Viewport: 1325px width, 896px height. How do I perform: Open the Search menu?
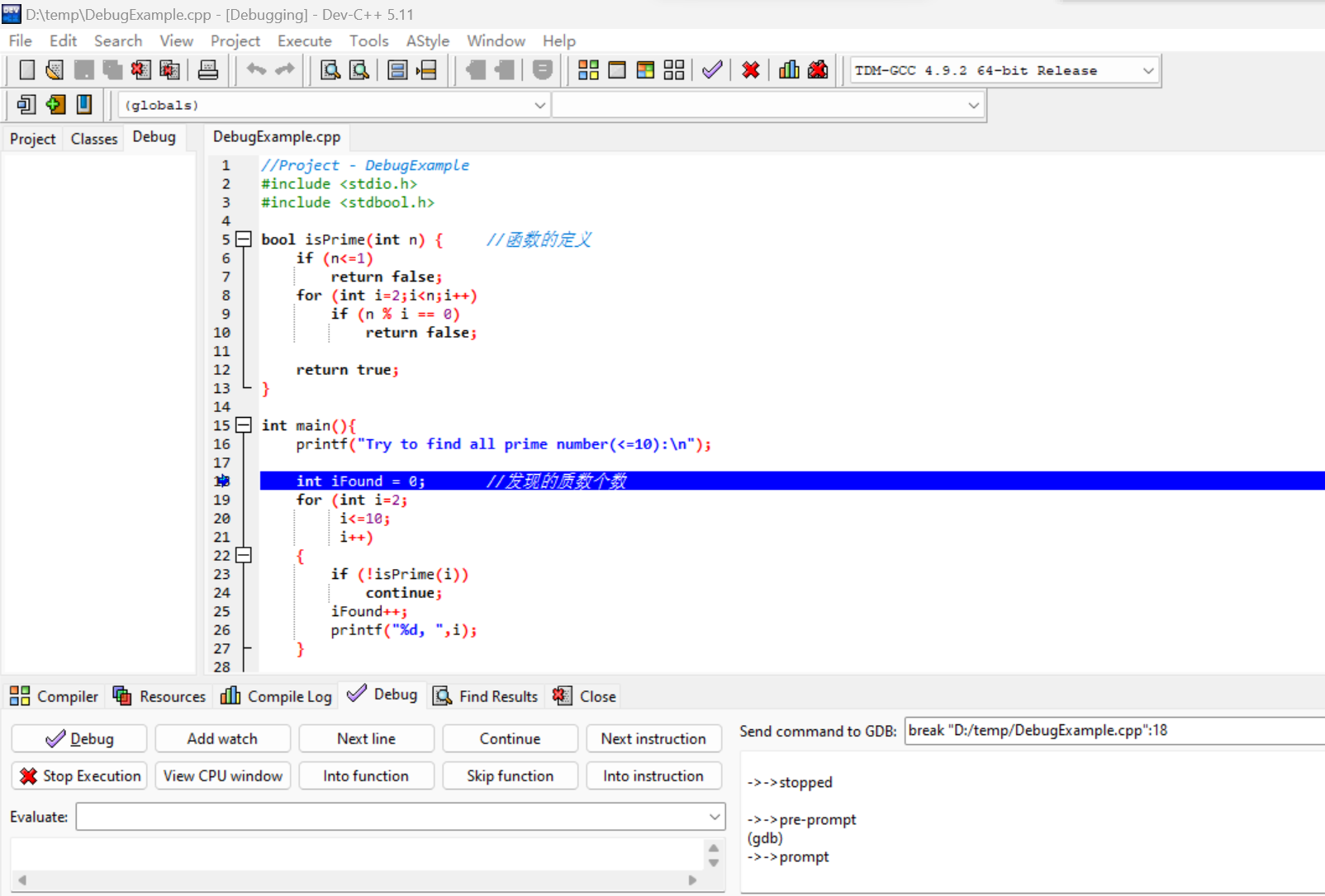point(117,40)
